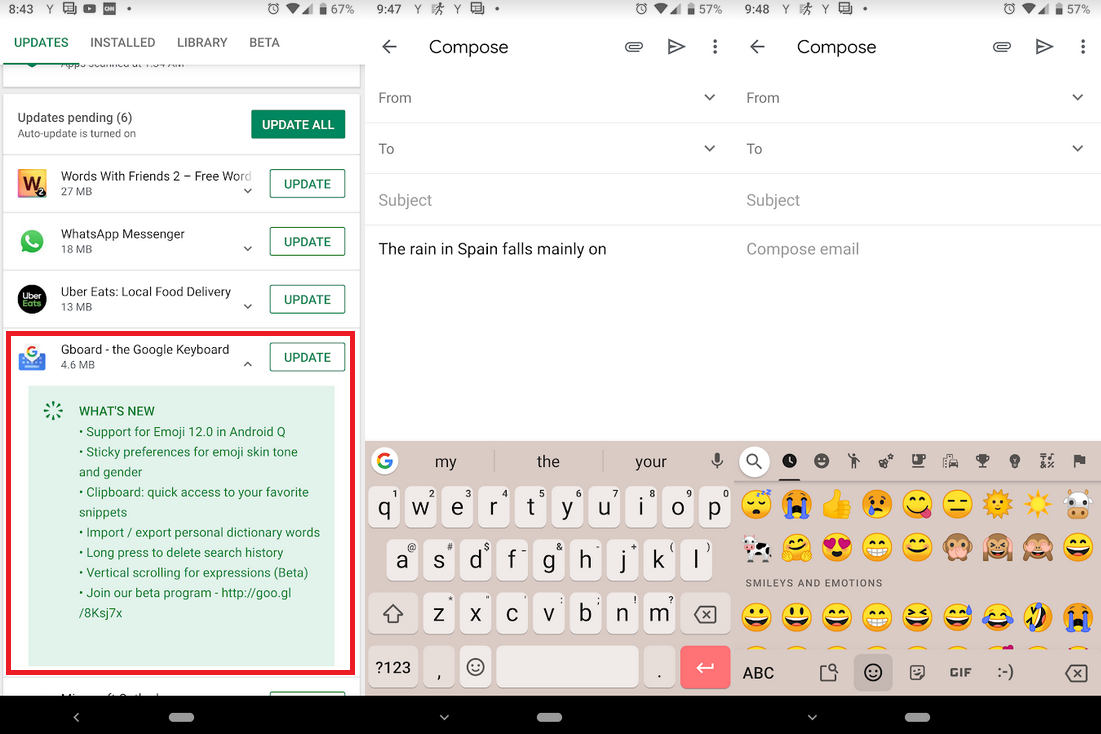Tap the send arrow in right Compose screen
The height and width of the screenshot is (734, 1101).
click(1044, 47)
